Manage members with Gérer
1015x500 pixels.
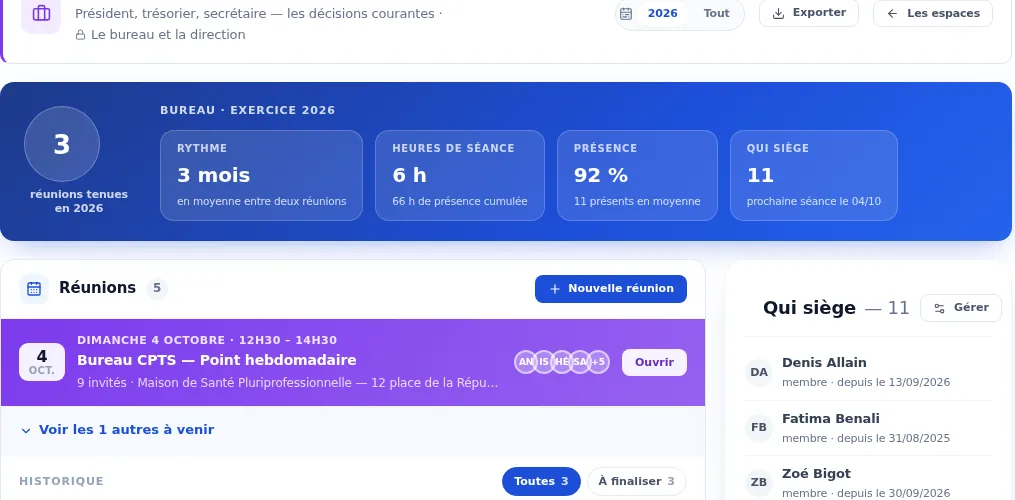point(961,308)
